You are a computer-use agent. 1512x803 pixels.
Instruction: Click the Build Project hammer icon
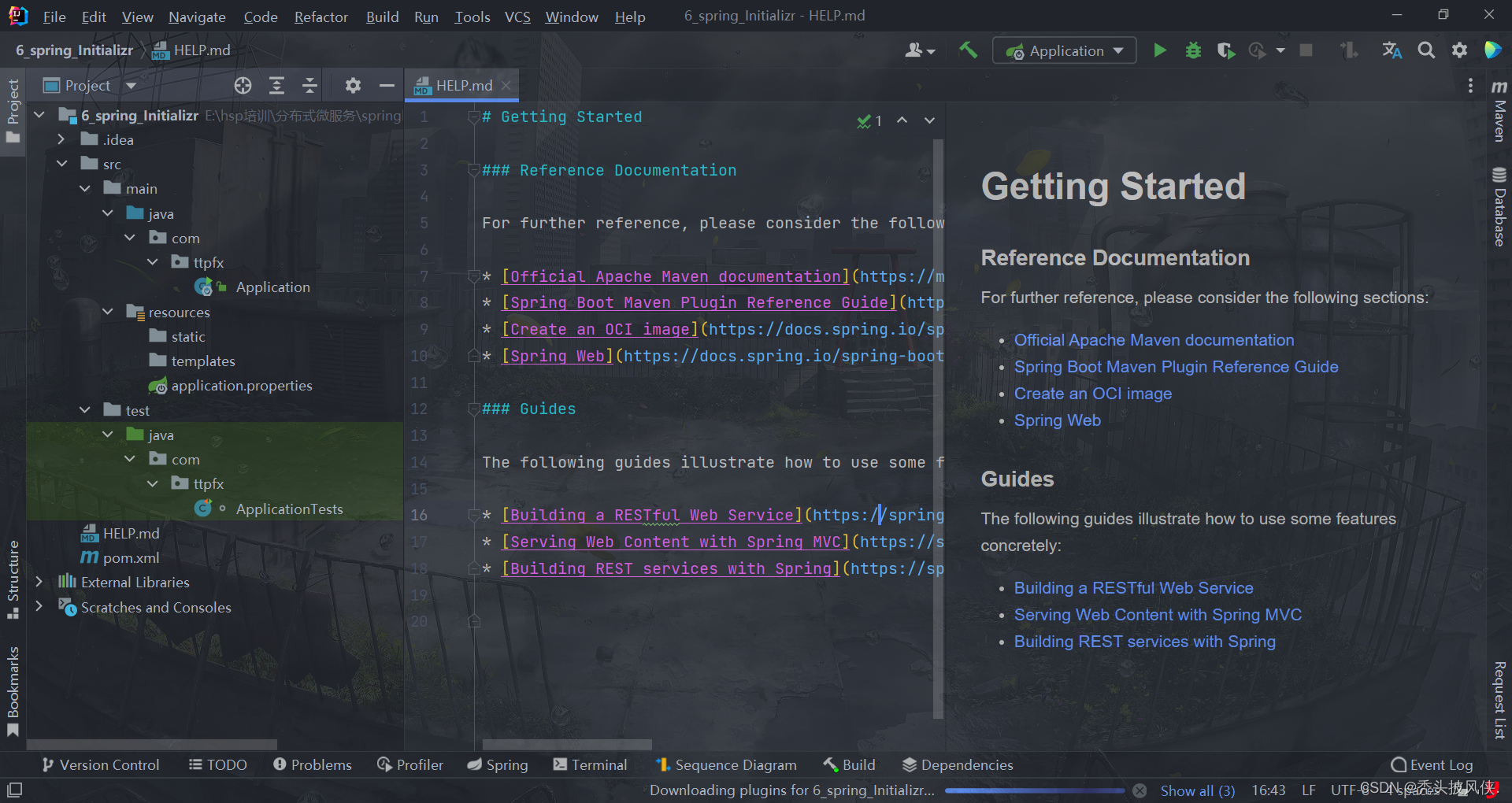(x=968, y=50)
